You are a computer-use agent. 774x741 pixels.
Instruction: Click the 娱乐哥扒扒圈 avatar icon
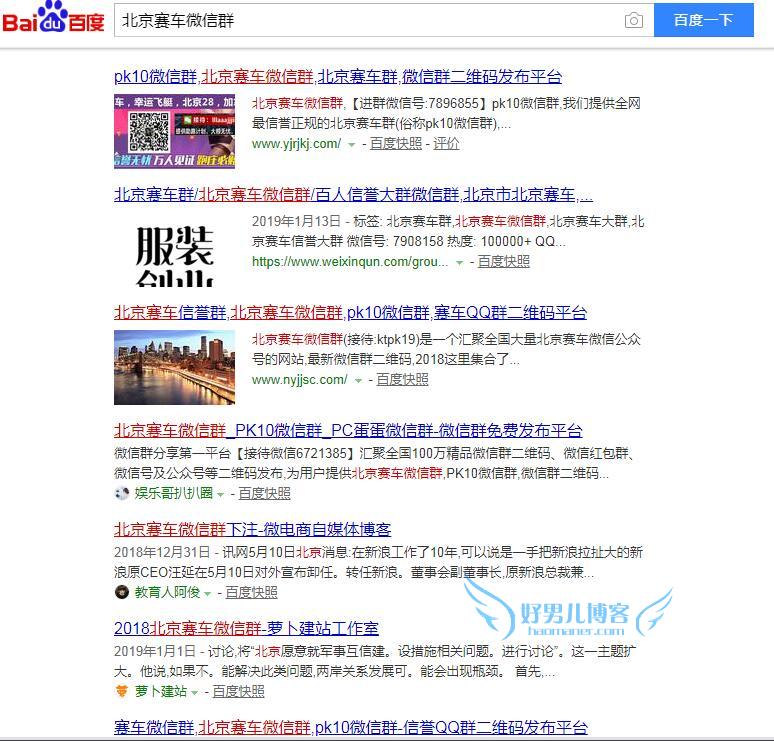[121, 493]
